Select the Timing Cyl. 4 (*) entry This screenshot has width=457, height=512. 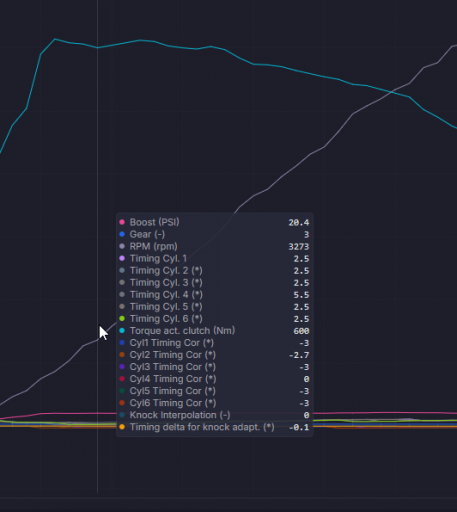pos(214,295)
